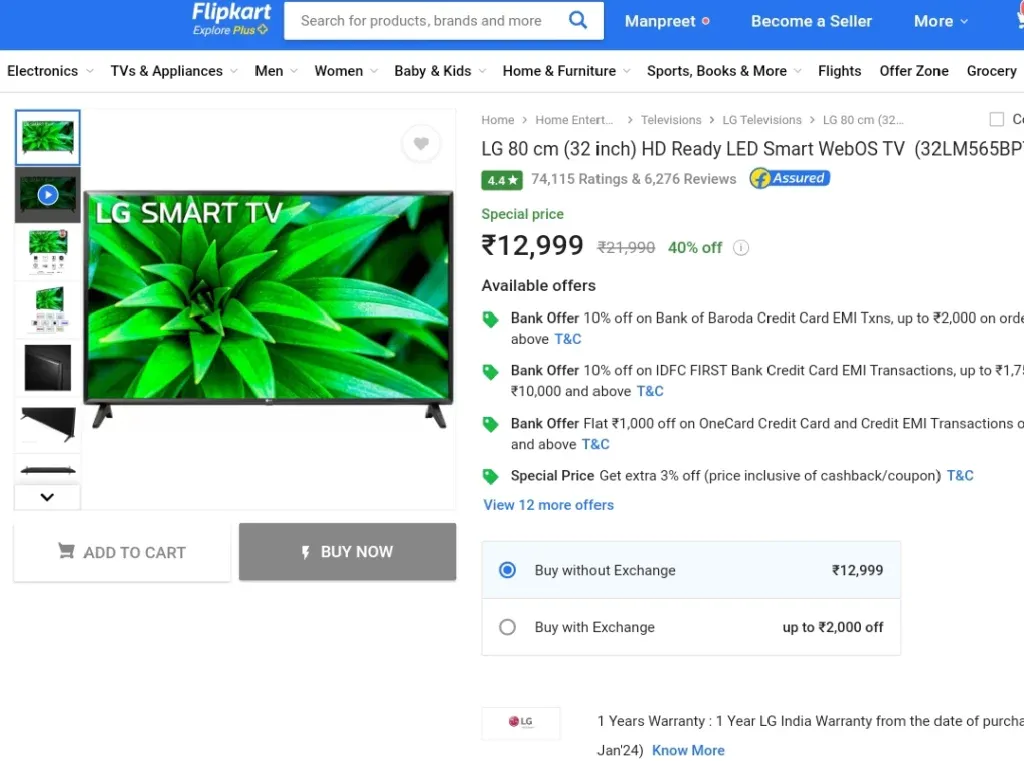Viewport: 1024px width, 761px height.
Task: Click the 4.4 star rating badge
Action: [502, 180]
